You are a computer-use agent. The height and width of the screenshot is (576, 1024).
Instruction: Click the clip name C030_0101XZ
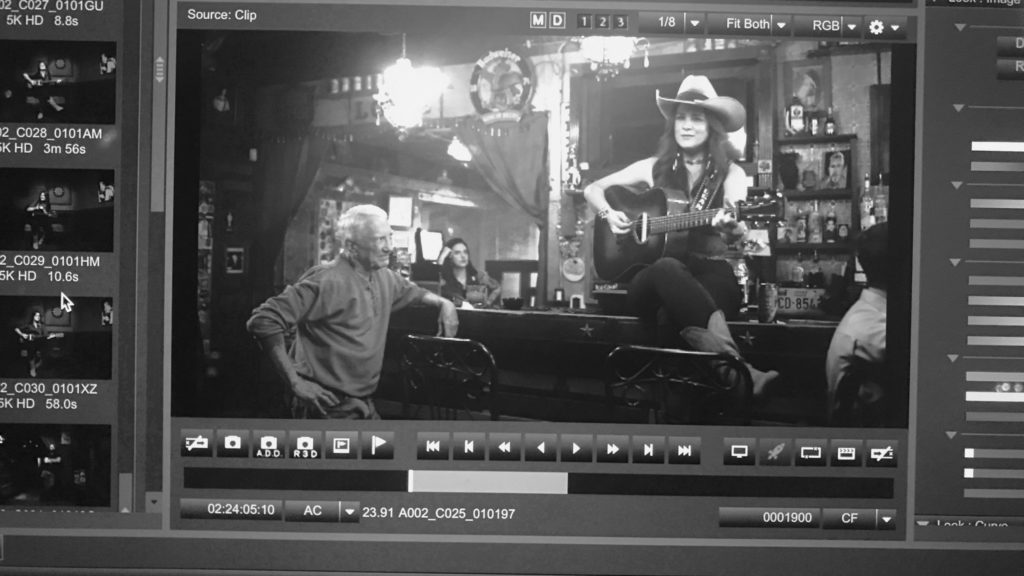point(49,389)
